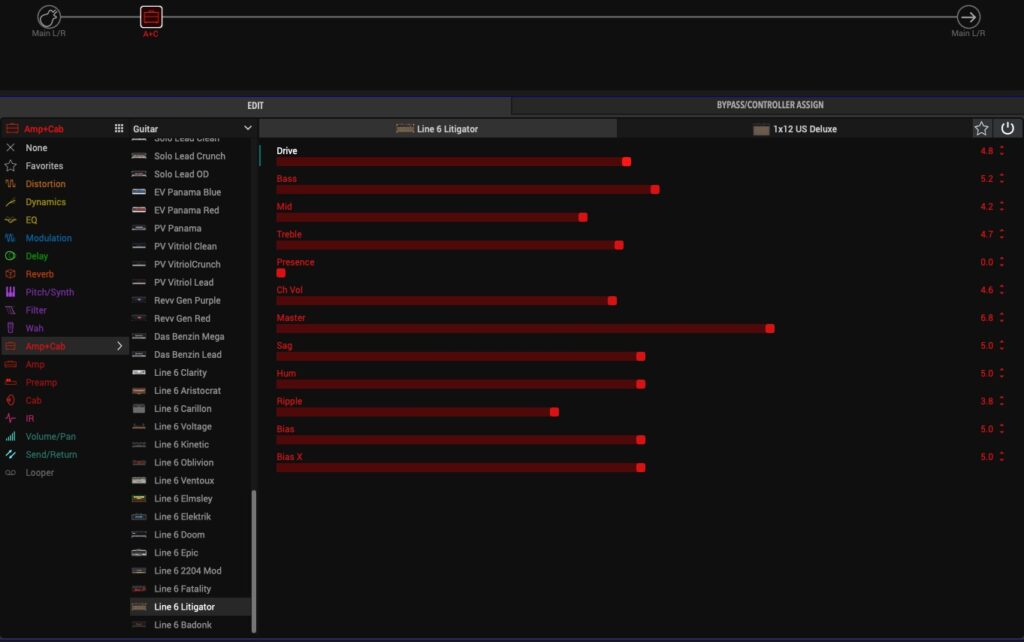Click the Main L/R output arrow block
This screenshot has height=642, width=1024.
coord(968,17)
